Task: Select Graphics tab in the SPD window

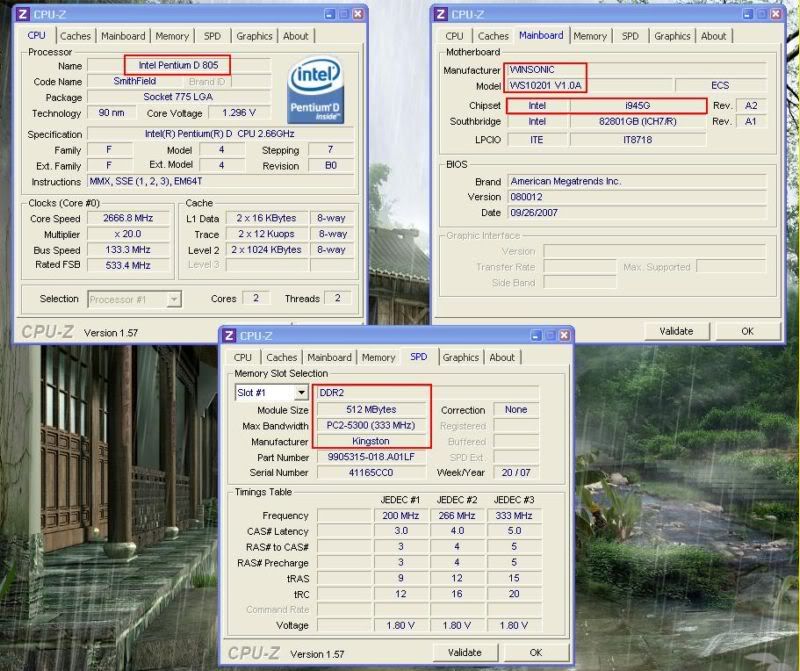Action: [461, 358]
